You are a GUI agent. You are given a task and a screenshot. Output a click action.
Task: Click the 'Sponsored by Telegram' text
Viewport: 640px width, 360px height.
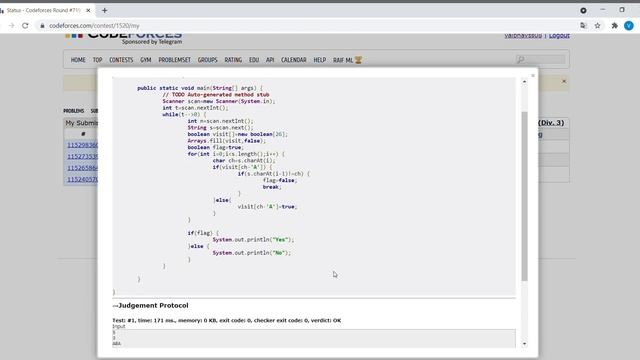coord(152,42)
